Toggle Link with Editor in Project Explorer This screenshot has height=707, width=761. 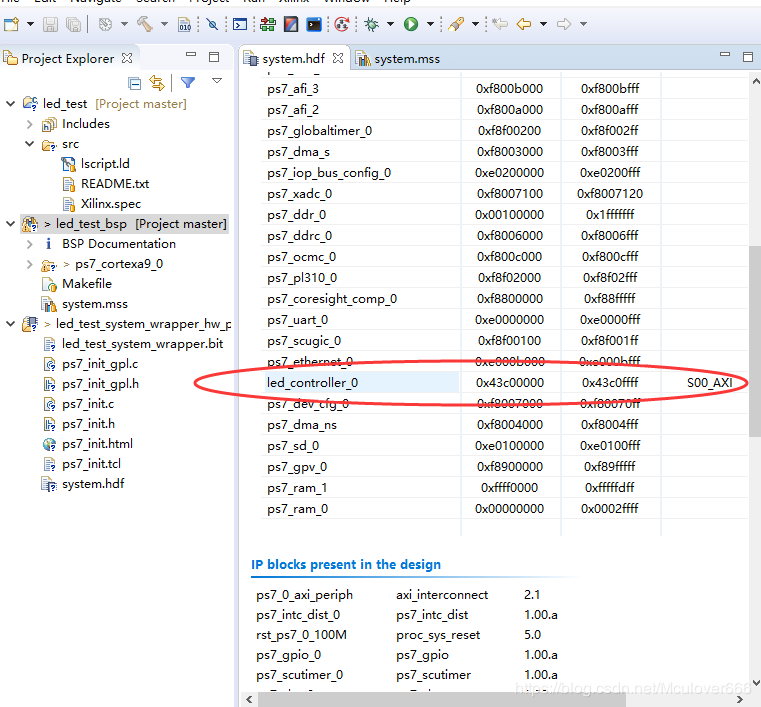coord(157,83)
